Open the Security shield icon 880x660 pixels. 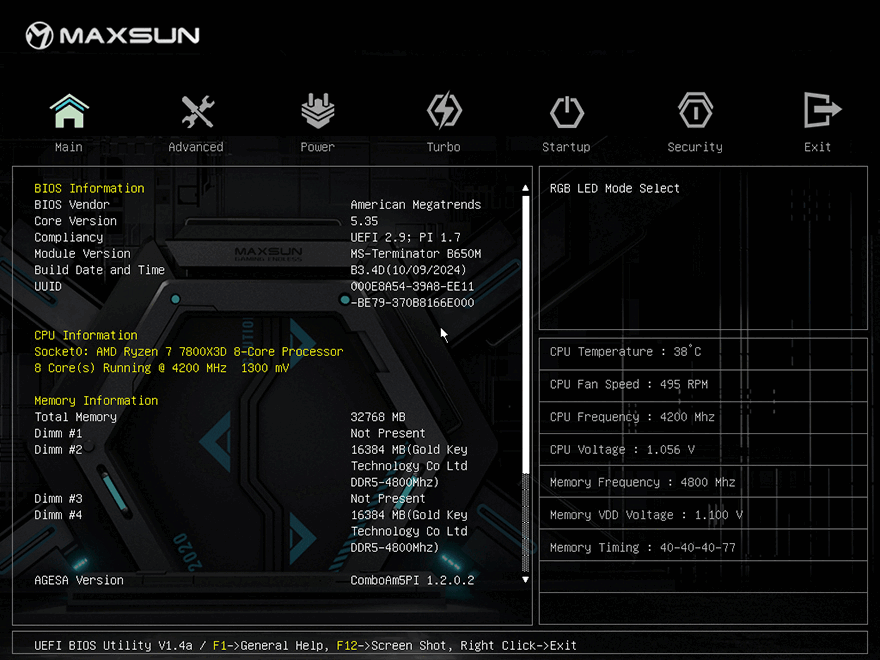(695, 111)
